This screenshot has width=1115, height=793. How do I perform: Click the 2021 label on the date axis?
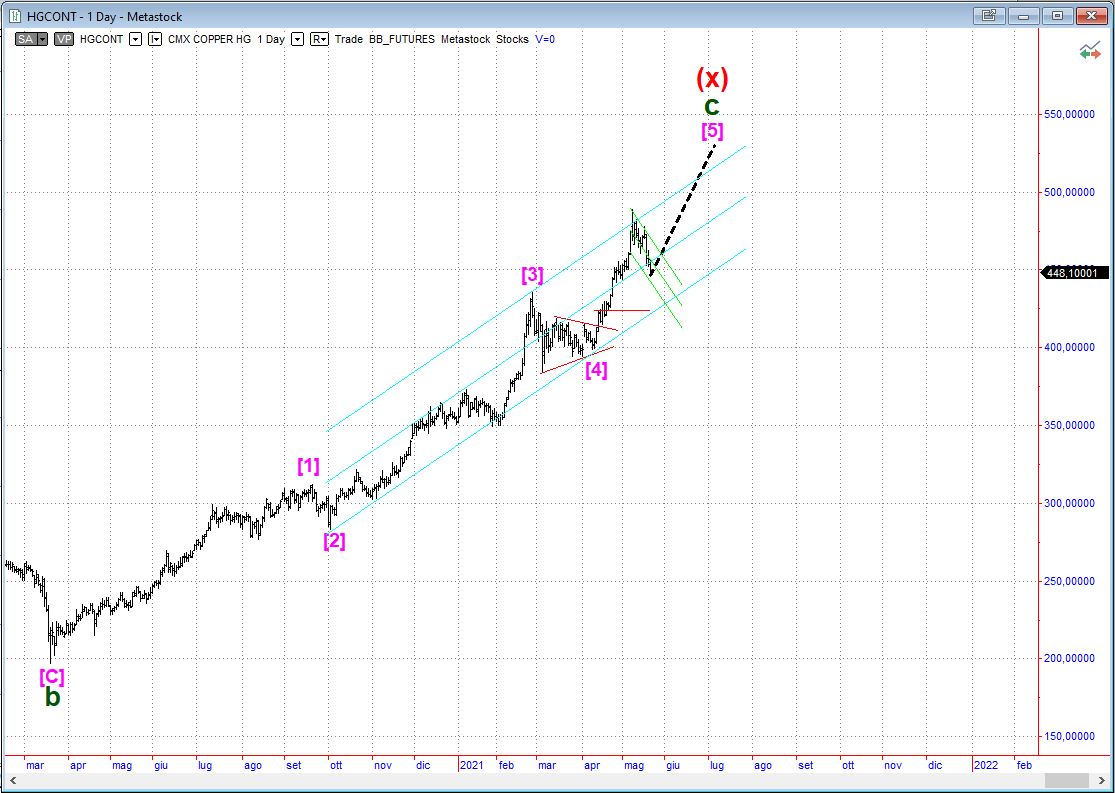coord(472,765)
